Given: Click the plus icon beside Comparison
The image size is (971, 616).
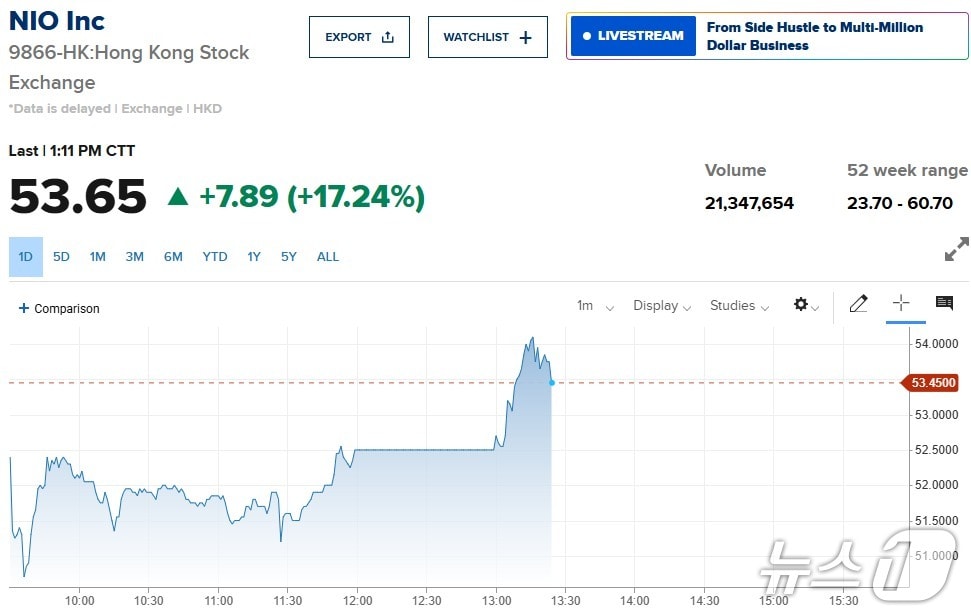Looking at the screenshot, I should [24, 308].
